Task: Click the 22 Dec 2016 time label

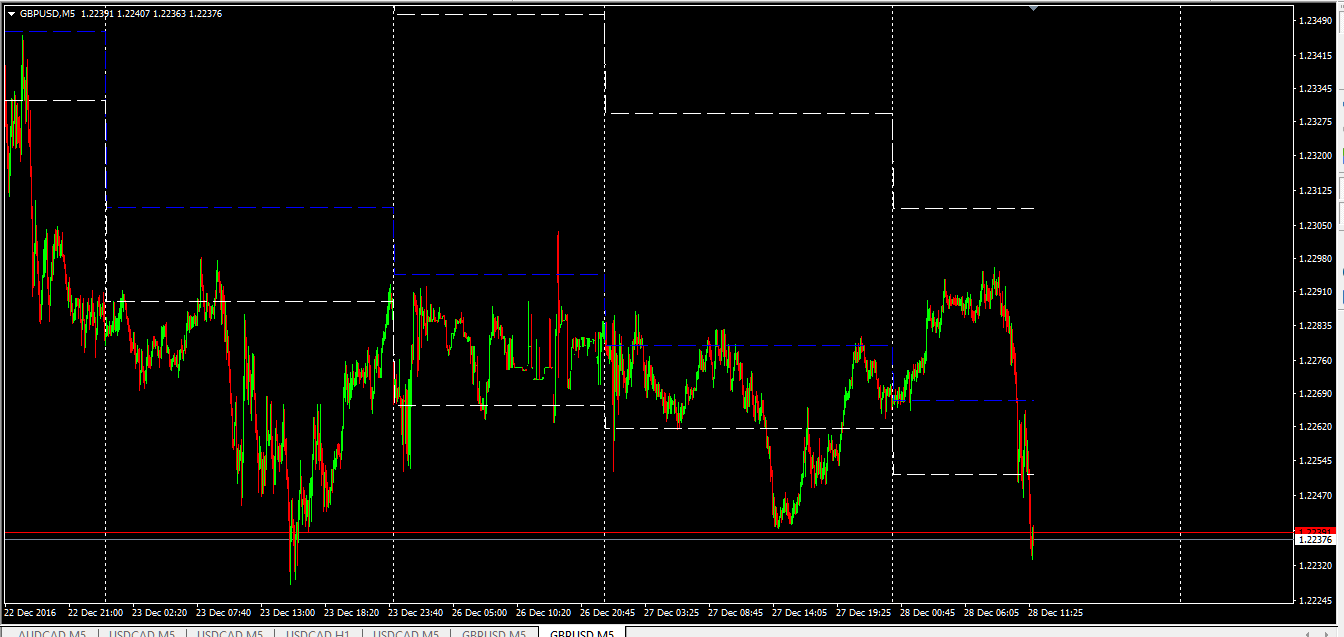Action: [x=30, y=612]
